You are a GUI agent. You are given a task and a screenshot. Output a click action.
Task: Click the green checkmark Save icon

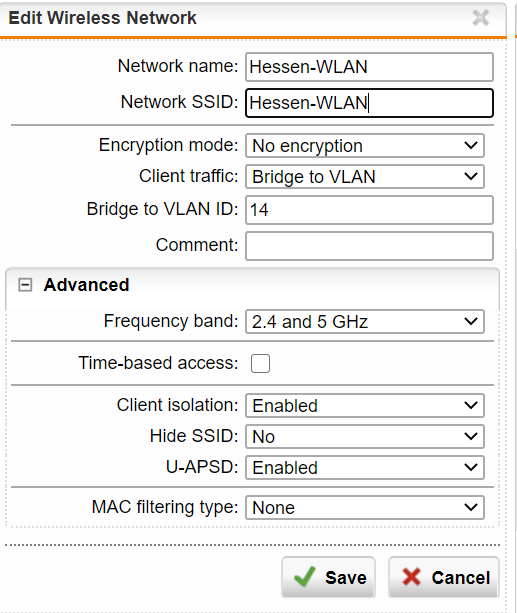[304, 577]
